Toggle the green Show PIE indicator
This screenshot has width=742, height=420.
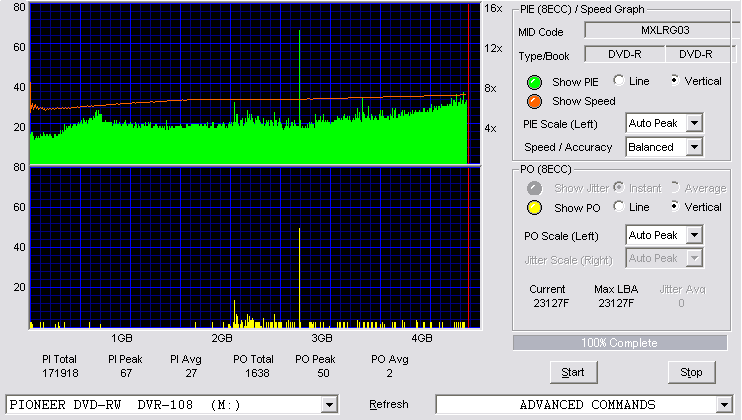coord(534,82)
